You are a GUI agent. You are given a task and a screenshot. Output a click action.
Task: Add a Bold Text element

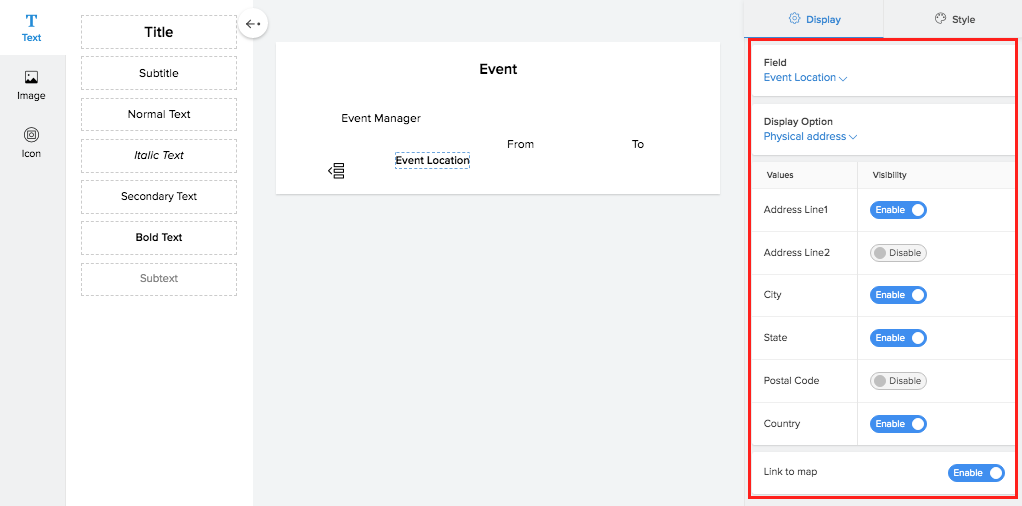tap(159, 238)
